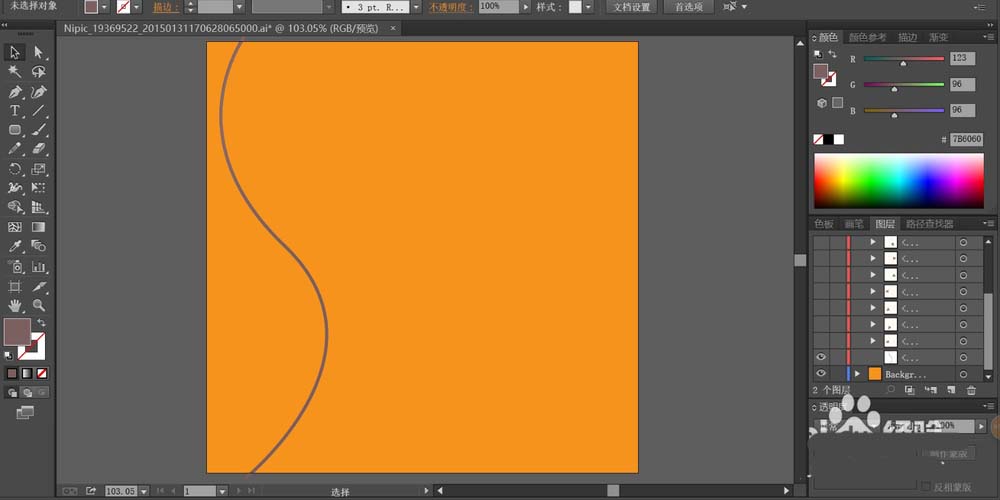This screenshot has height=500, width=1000.
Task: Switch to the 描边 panel tab
Action: 908,38
